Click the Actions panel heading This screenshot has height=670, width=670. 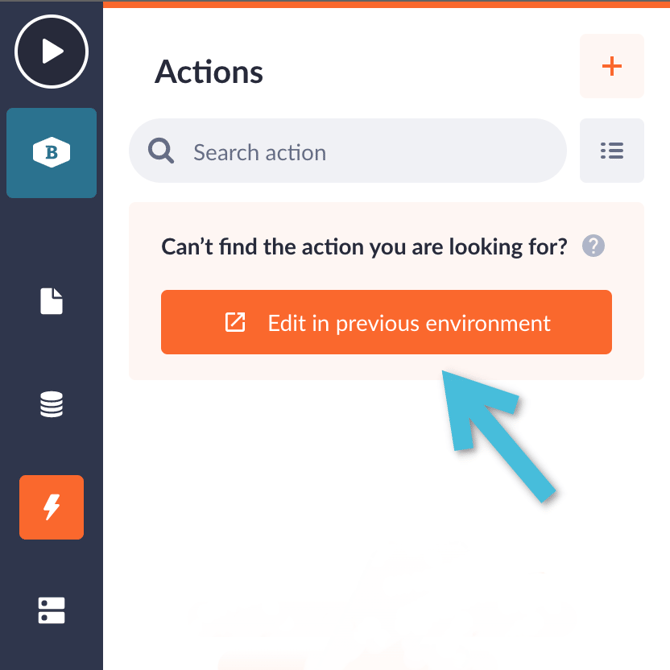pos(209,72)
